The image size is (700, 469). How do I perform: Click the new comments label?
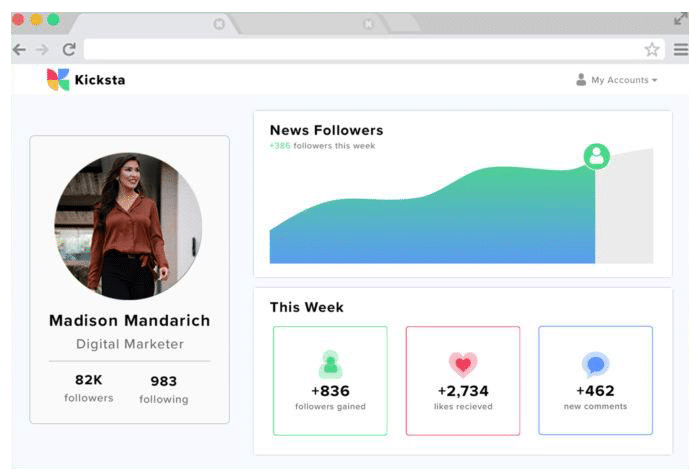pos(596,407)
